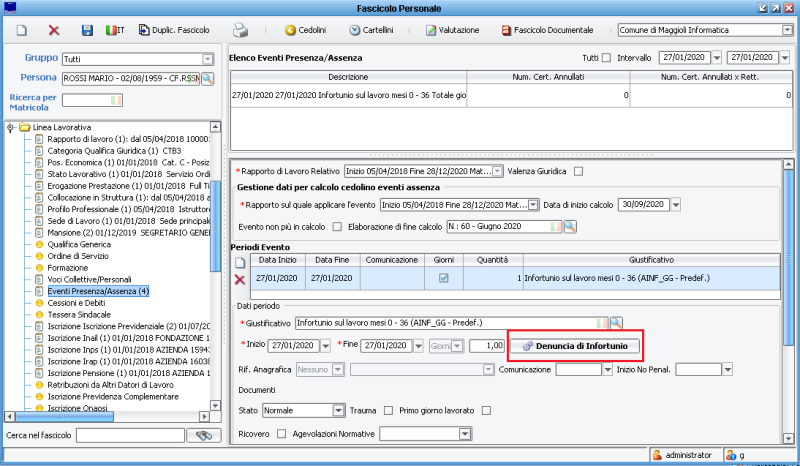
Task: Check the Primo giorno lavorato box
Action: pyautogui.click(x=487, y=410)
